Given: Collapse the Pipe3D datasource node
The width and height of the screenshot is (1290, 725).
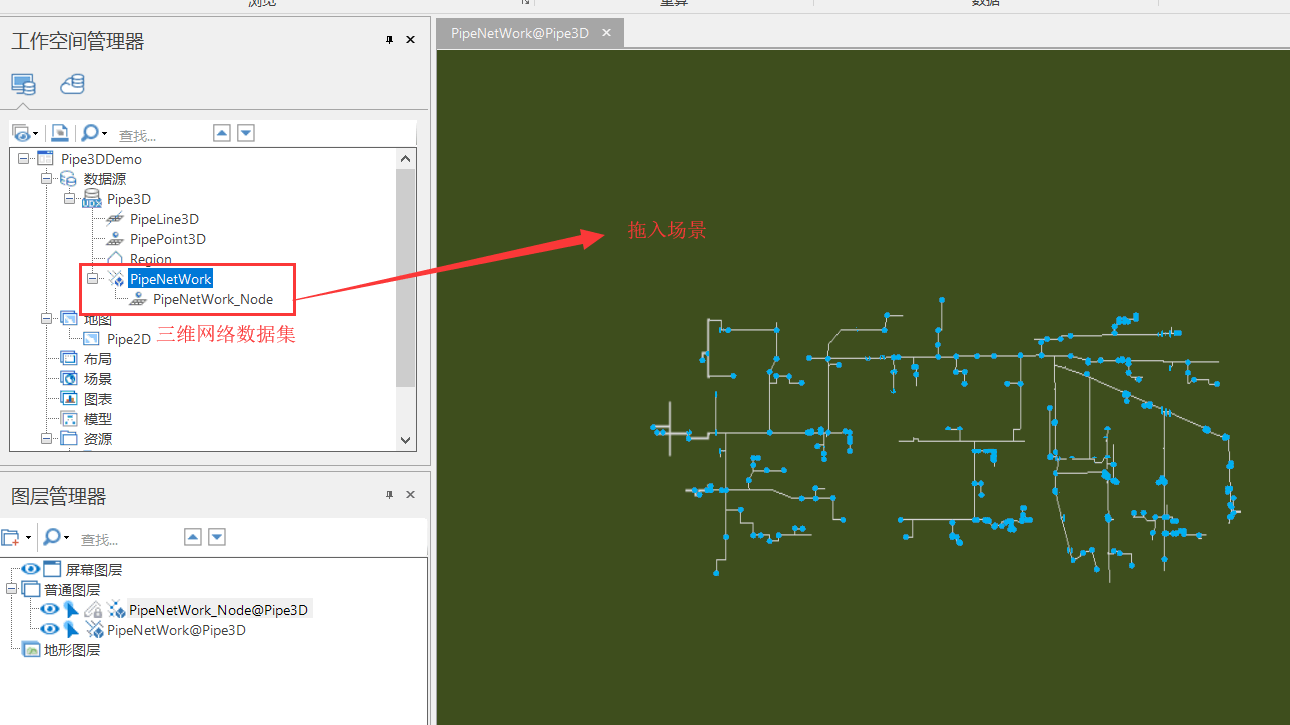Looking at the screenshot, I should (x=69, y=199).
